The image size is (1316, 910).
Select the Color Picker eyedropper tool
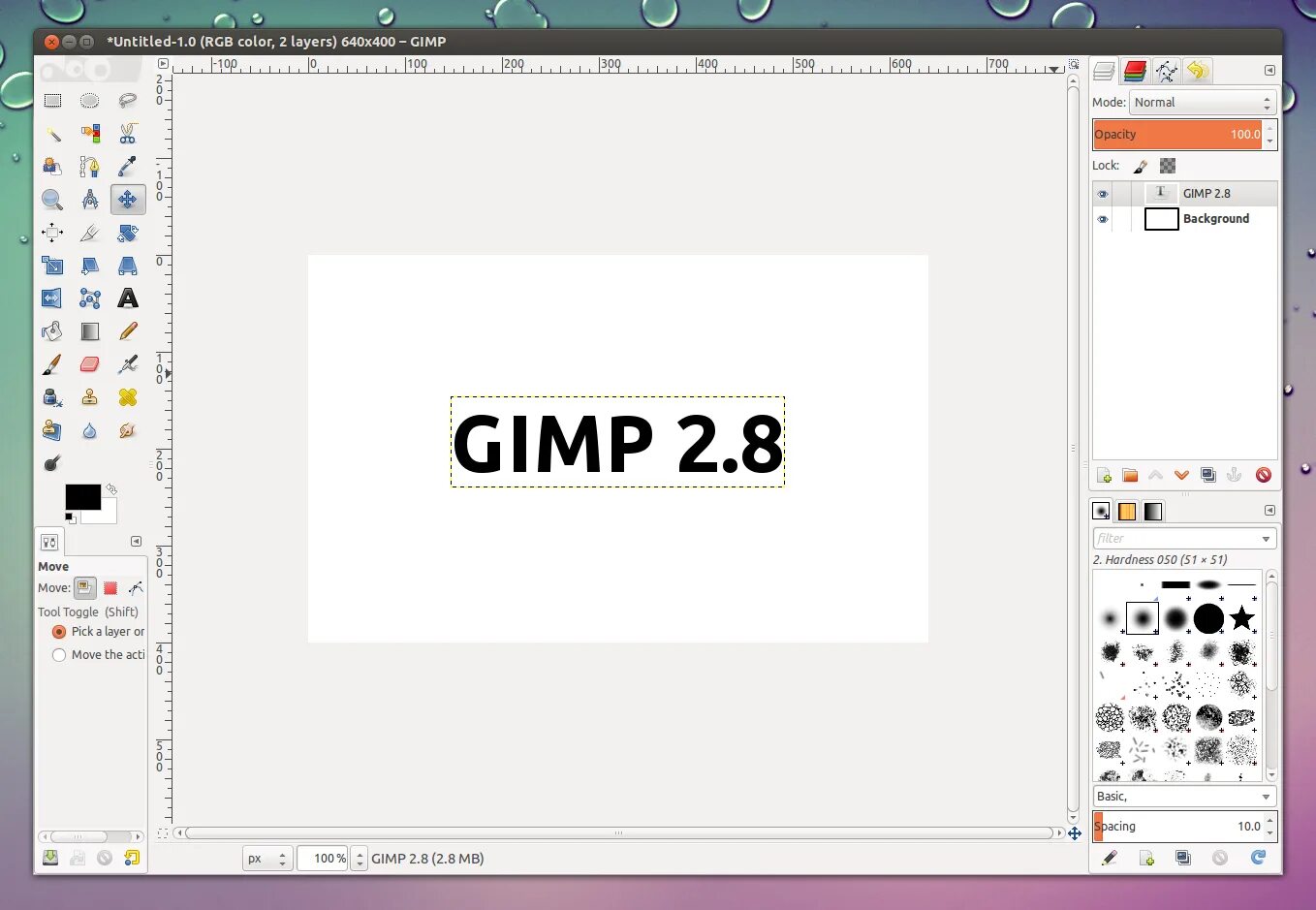coord(128,167)
